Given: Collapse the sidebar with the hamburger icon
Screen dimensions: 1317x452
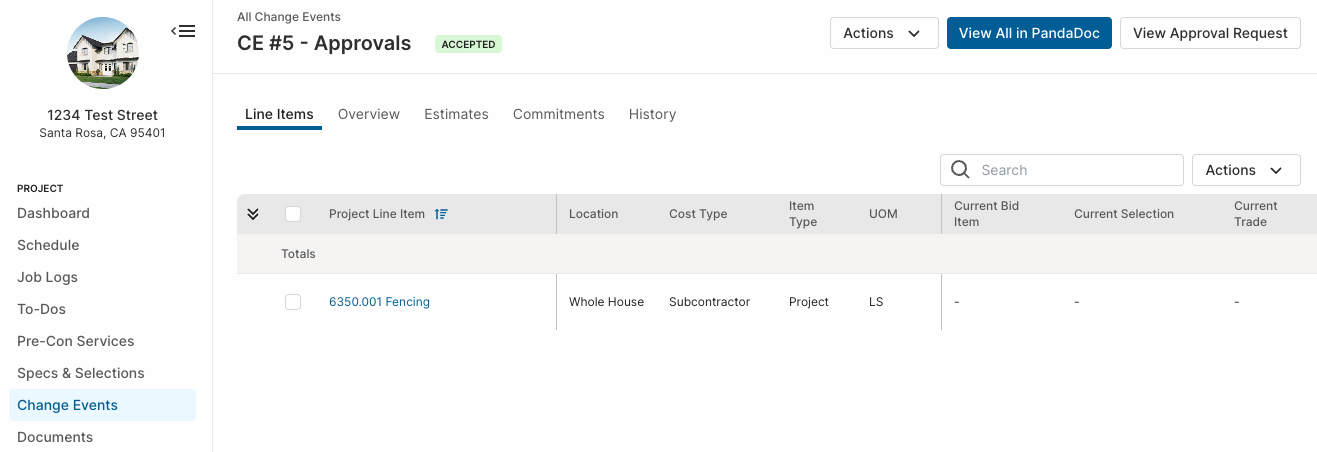Looking at the screenshot, I should pyautogui.click(x=183, y=31).
